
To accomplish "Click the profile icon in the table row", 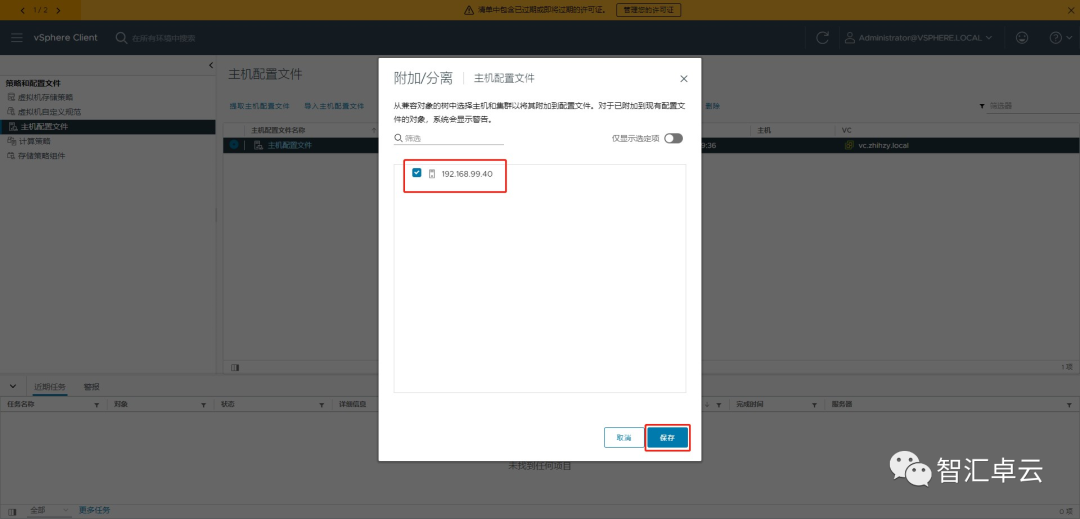I will point(258,145).
